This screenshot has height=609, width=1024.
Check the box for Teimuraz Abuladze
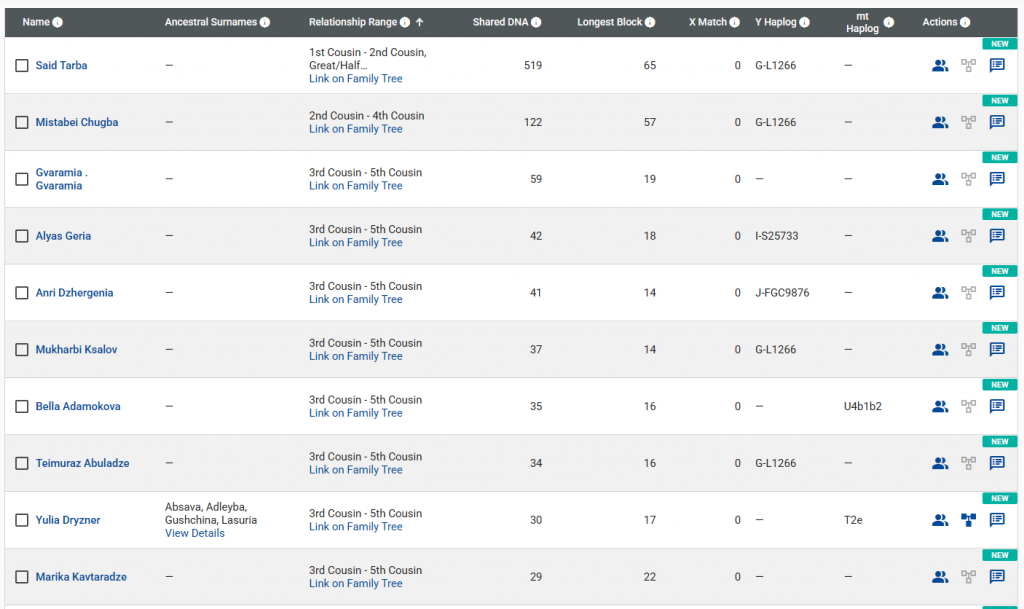coord(22,464)
